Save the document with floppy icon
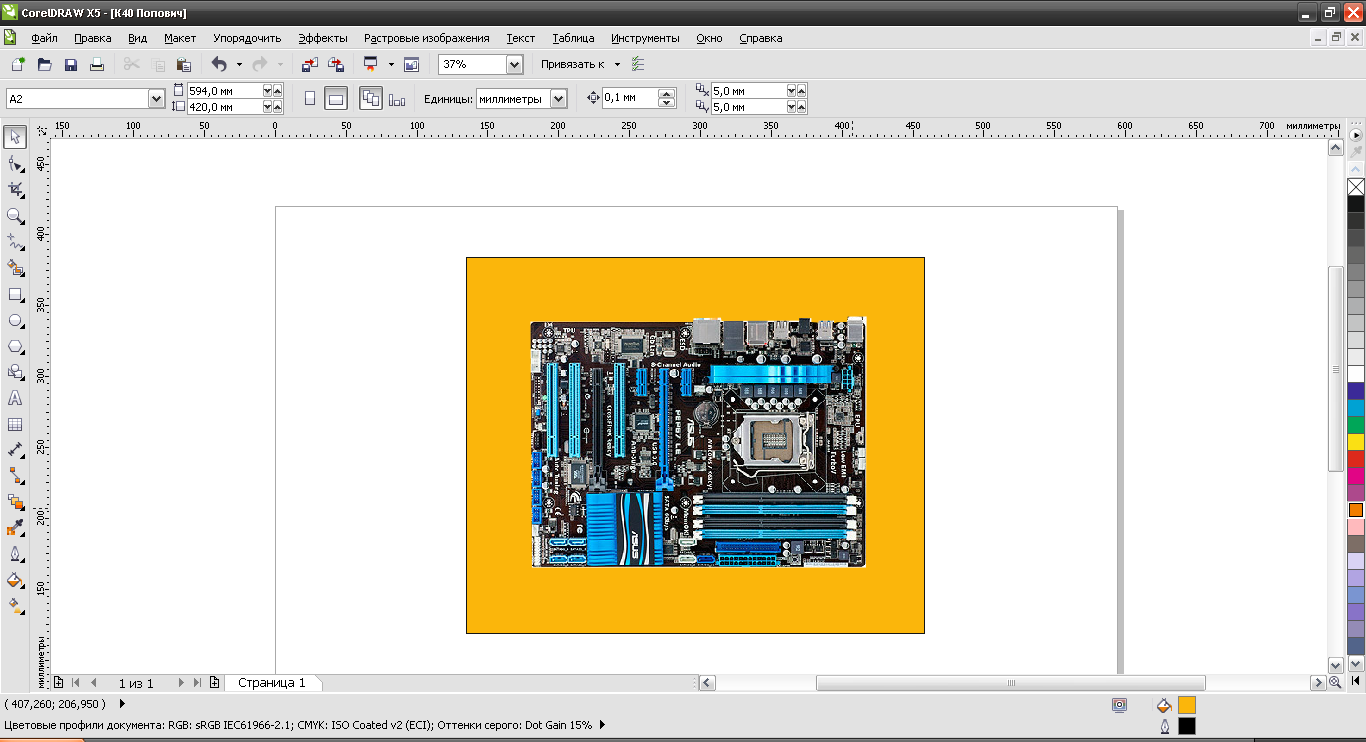Image resolution: width=1366 pixels, height=742 pixels. [71, 64]
